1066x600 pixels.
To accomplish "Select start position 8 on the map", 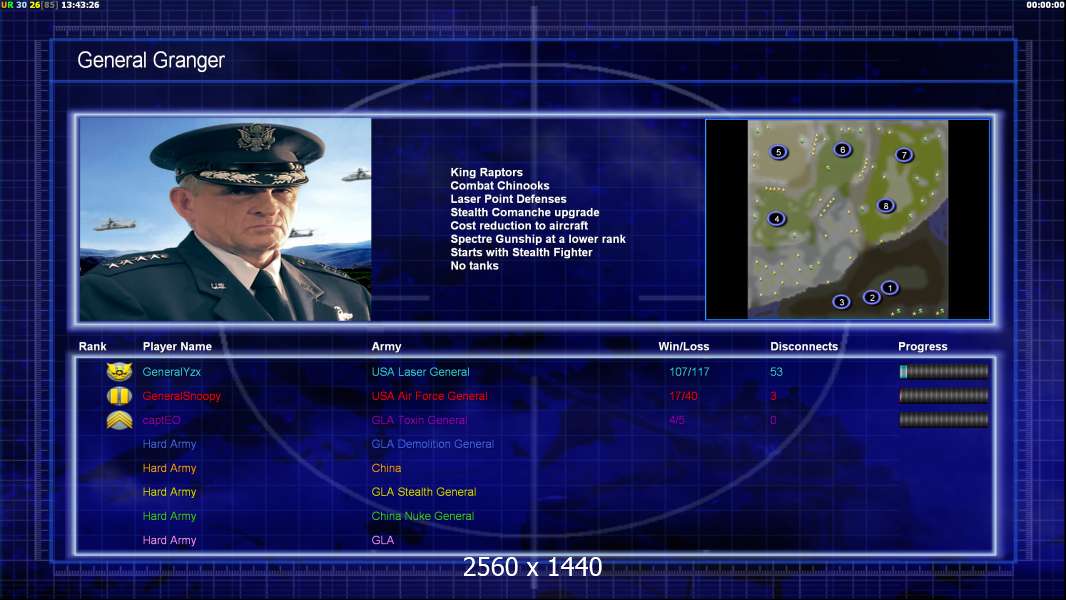I will [885, 205].
